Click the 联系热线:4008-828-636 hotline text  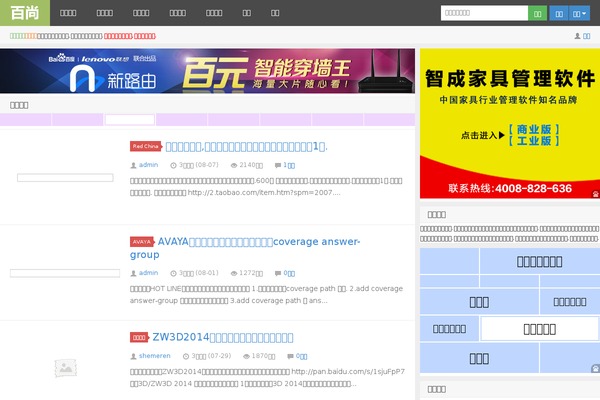510,188
